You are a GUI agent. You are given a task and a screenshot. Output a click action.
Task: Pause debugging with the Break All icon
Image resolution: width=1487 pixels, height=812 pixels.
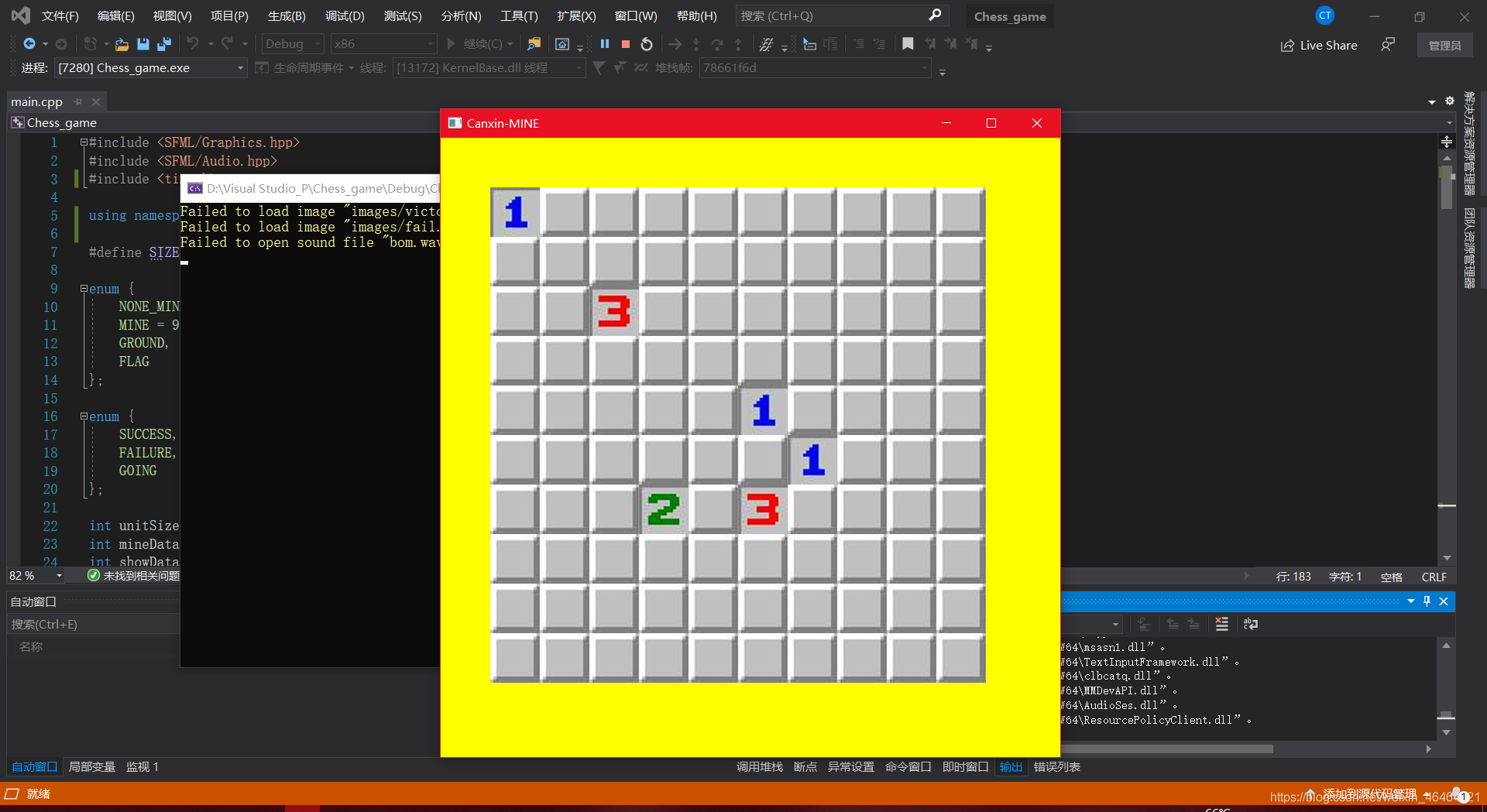(x=605, y=44)
